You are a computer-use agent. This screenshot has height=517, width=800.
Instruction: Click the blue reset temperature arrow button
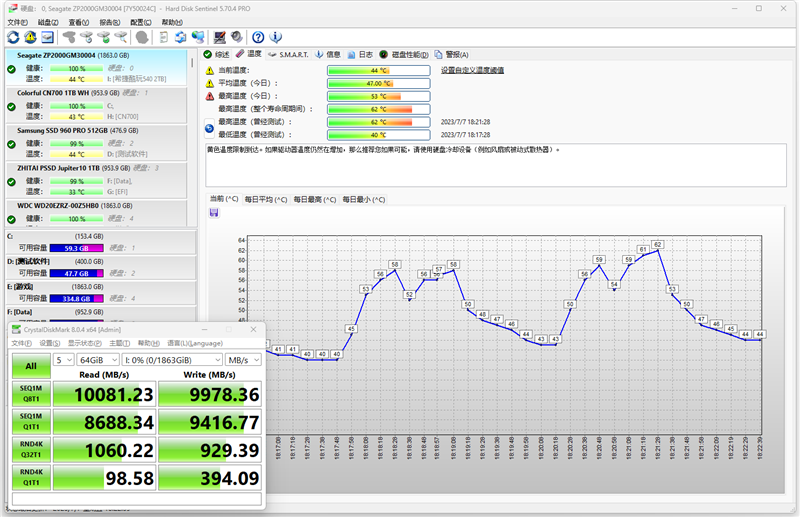209,129
